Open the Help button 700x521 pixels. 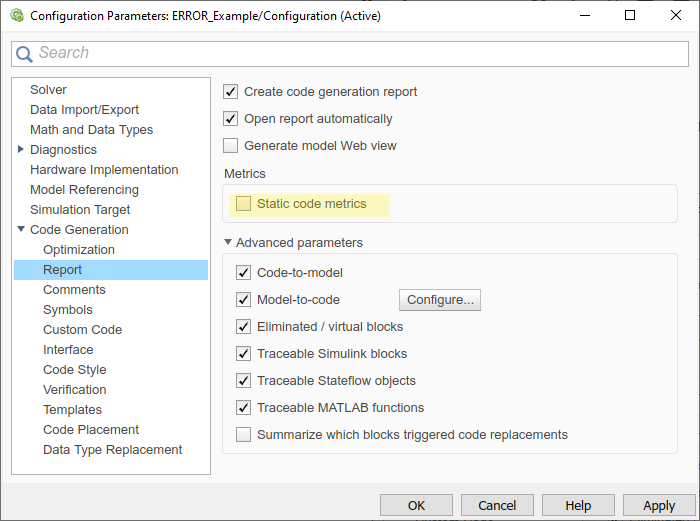pyautogui.click(x=578, y=505)
